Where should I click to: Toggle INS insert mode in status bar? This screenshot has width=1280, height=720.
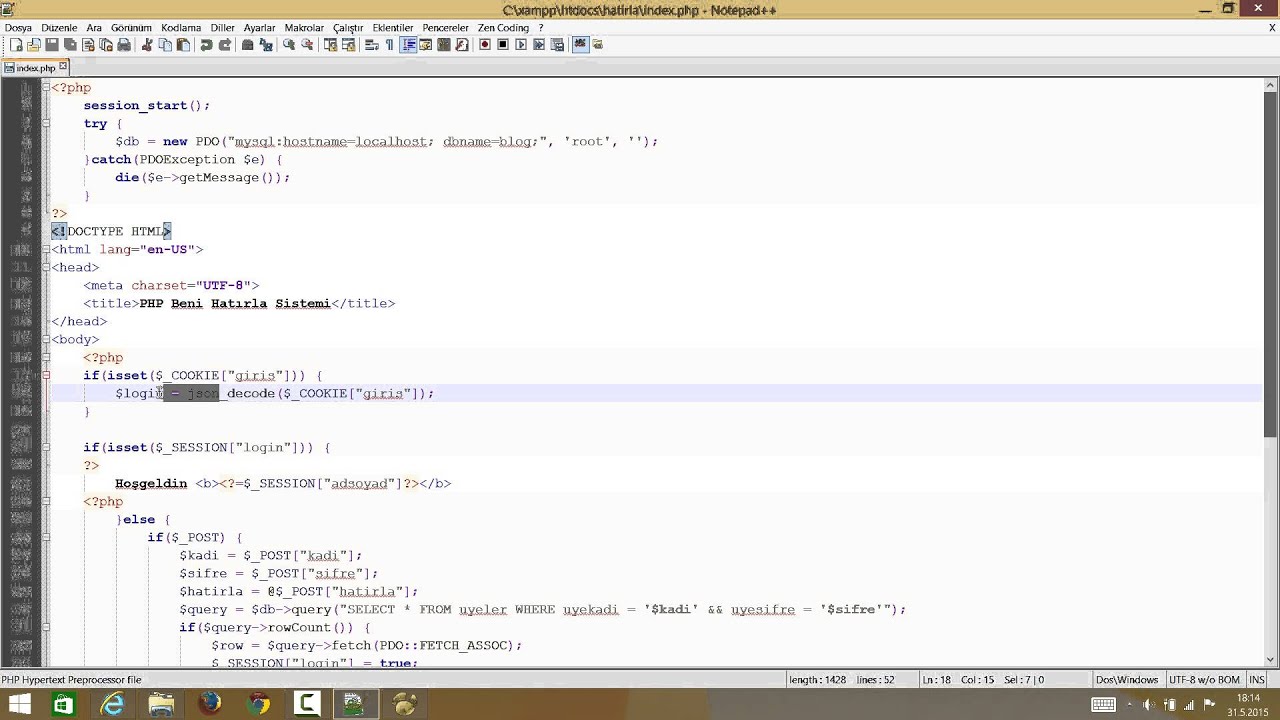pos(1257,680)
